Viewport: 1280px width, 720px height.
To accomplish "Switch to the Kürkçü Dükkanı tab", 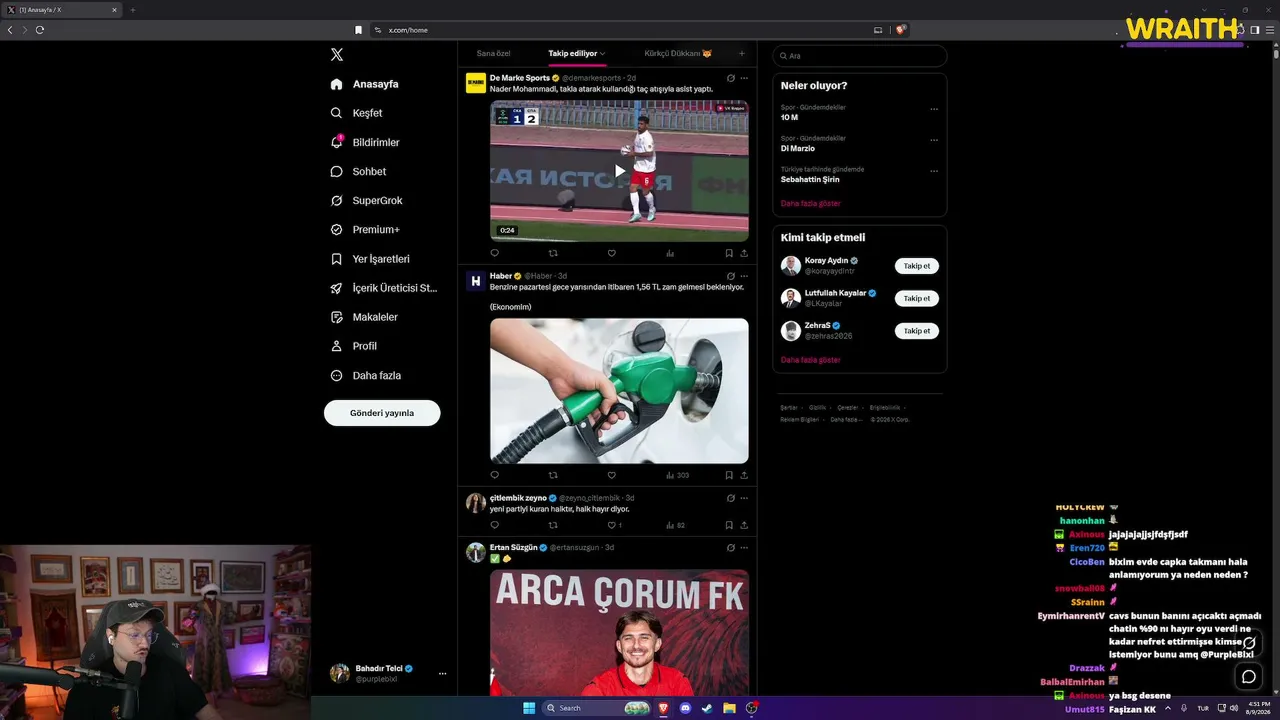I will (x=678, y=53).
